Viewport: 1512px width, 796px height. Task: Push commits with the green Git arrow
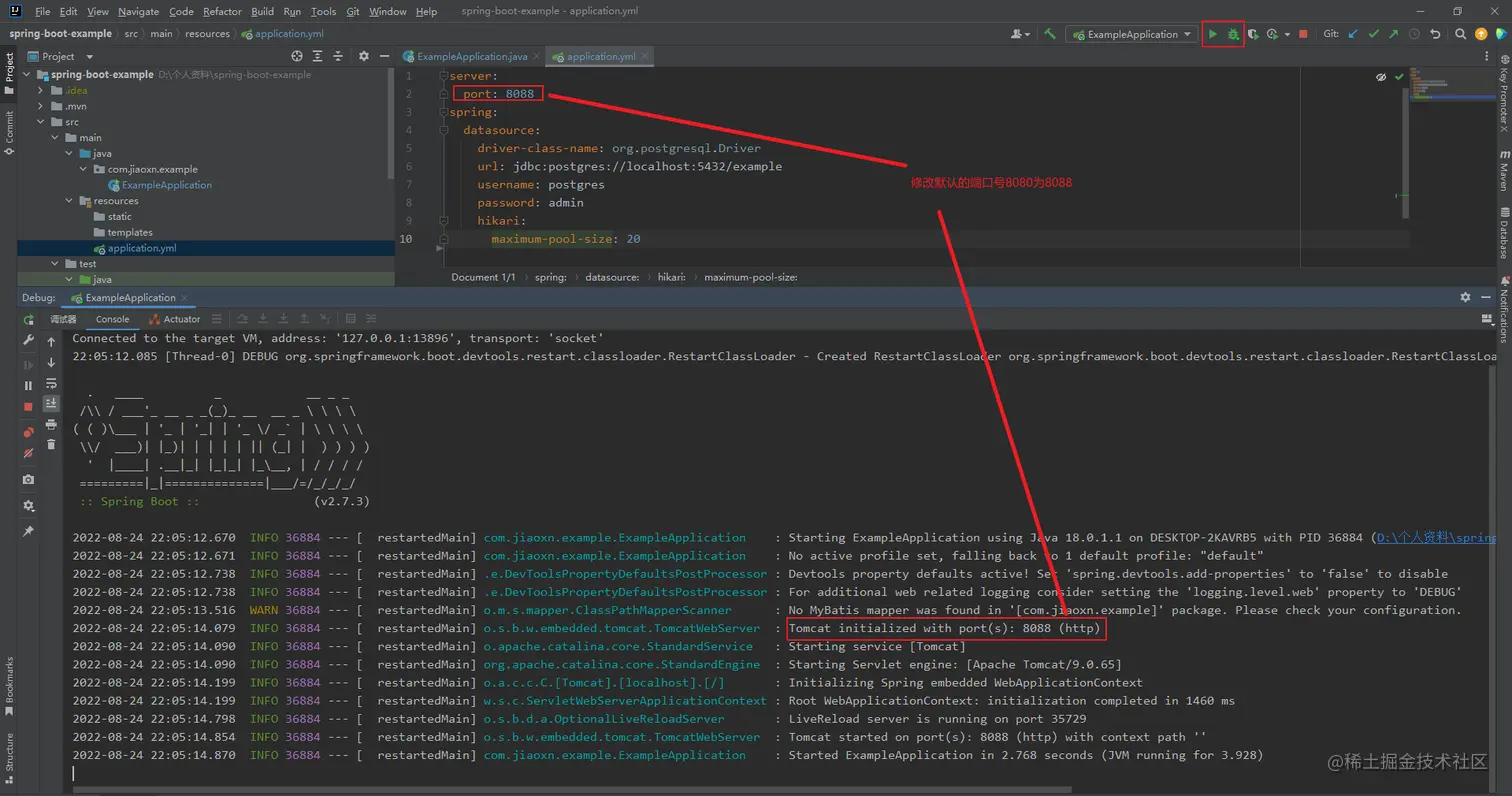click(x=1394, y=34)
